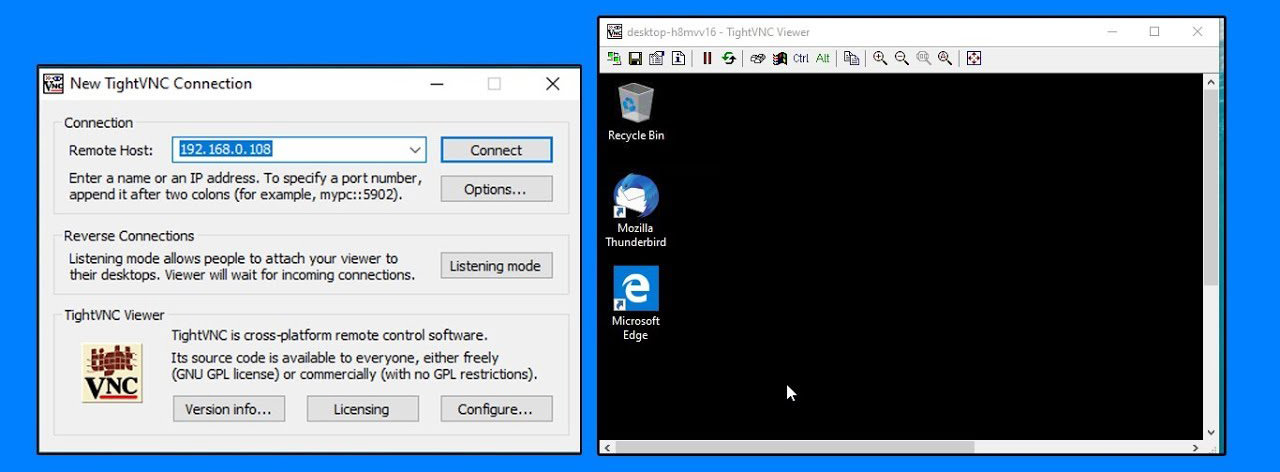This screenshot has width=1280, height=472.
Task: Close the New TightVNC Connection dialog
Action: 552,84
